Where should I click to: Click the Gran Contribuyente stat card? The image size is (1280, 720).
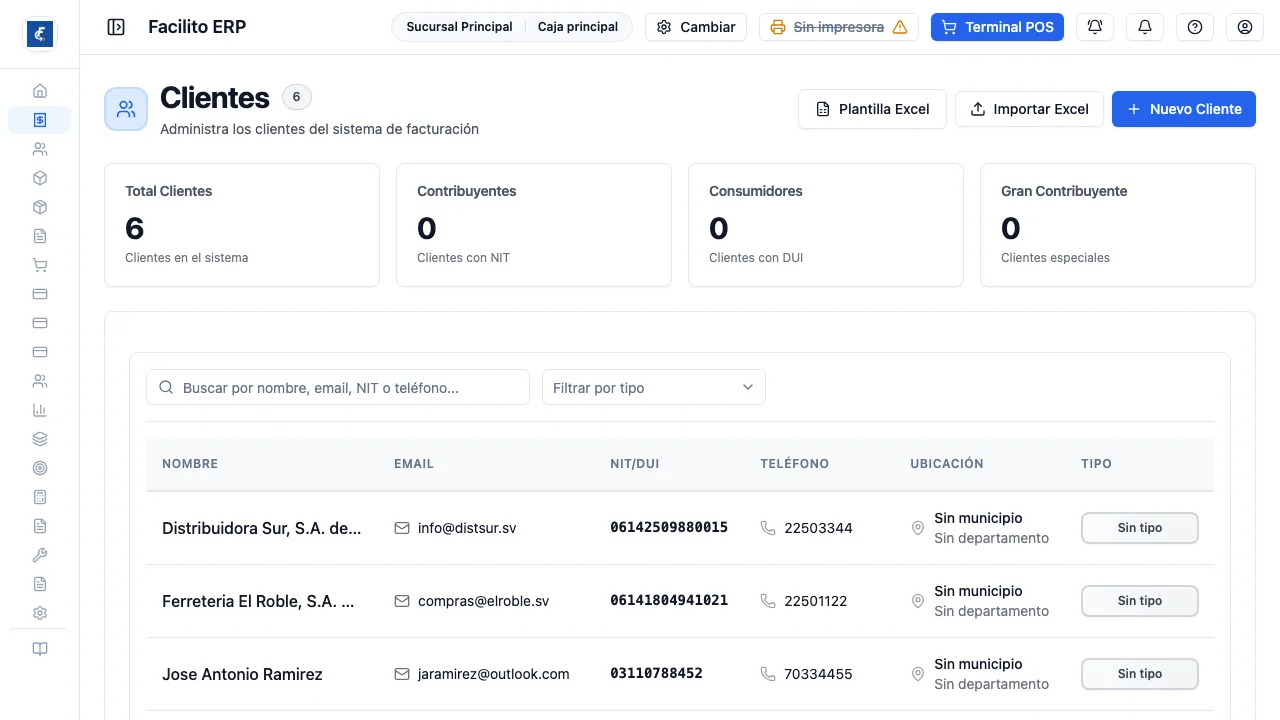click(x=1118, y=225)
